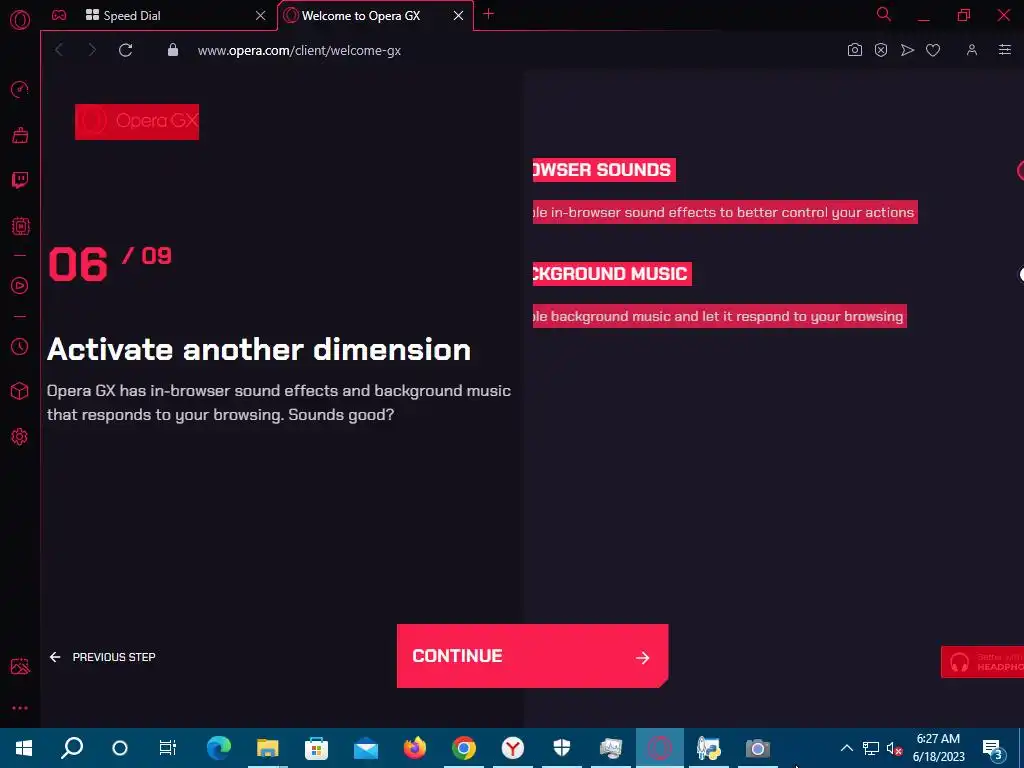Open Easy Setup sliders icon
Screen dimensions: 1024x768
[x=1004, y=50]
